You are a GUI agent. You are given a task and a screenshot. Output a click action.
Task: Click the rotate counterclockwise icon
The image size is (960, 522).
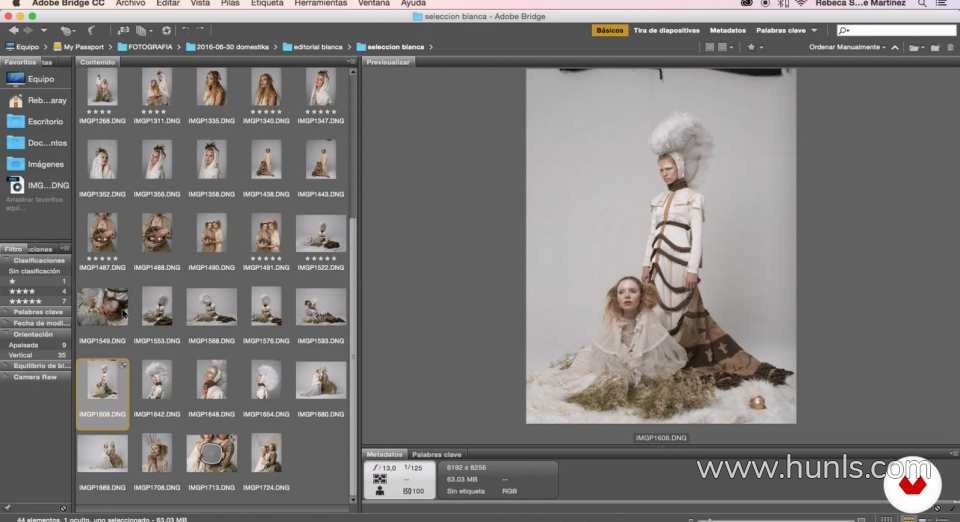click(186, 31)
